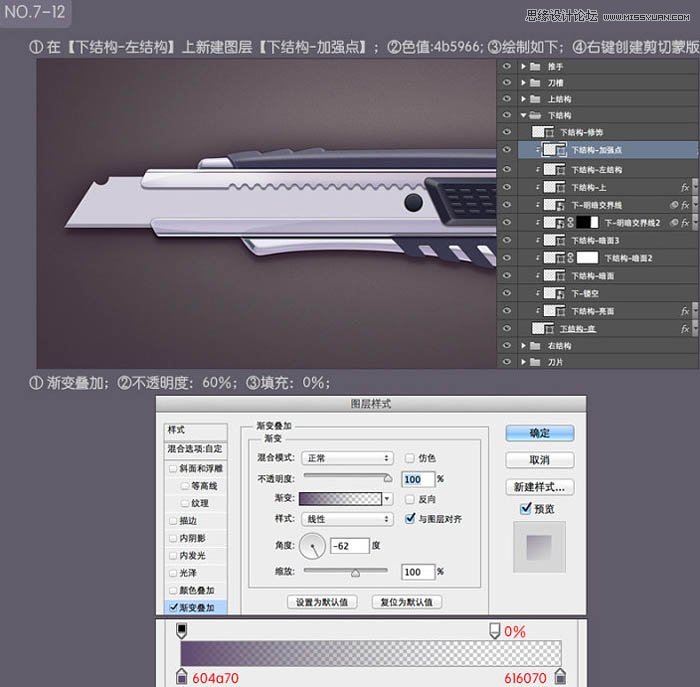Click the folder icon of group 上结构
Viewport: 700px width, 687px height.
(x=535, y=99)
